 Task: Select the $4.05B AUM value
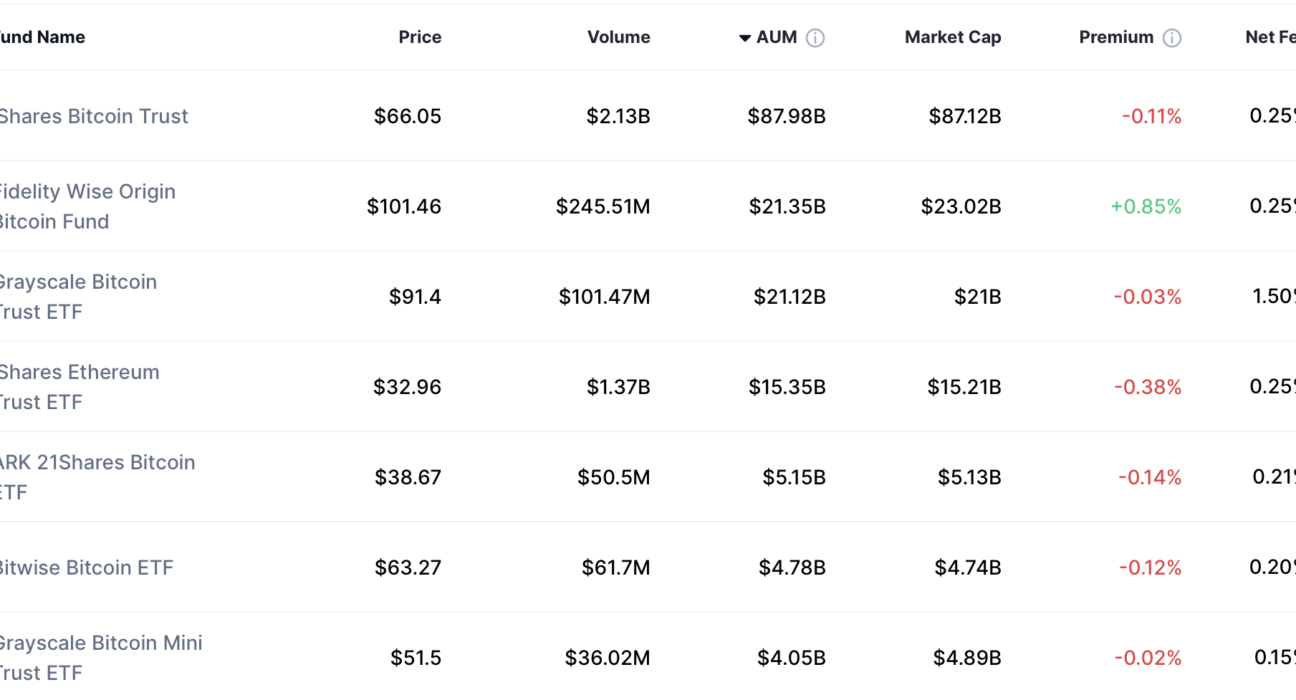[x=792, y=657]
